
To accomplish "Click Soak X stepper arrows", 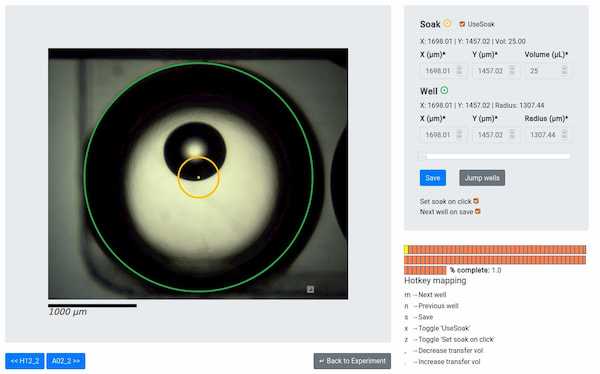I will click(x=459, y=70).
